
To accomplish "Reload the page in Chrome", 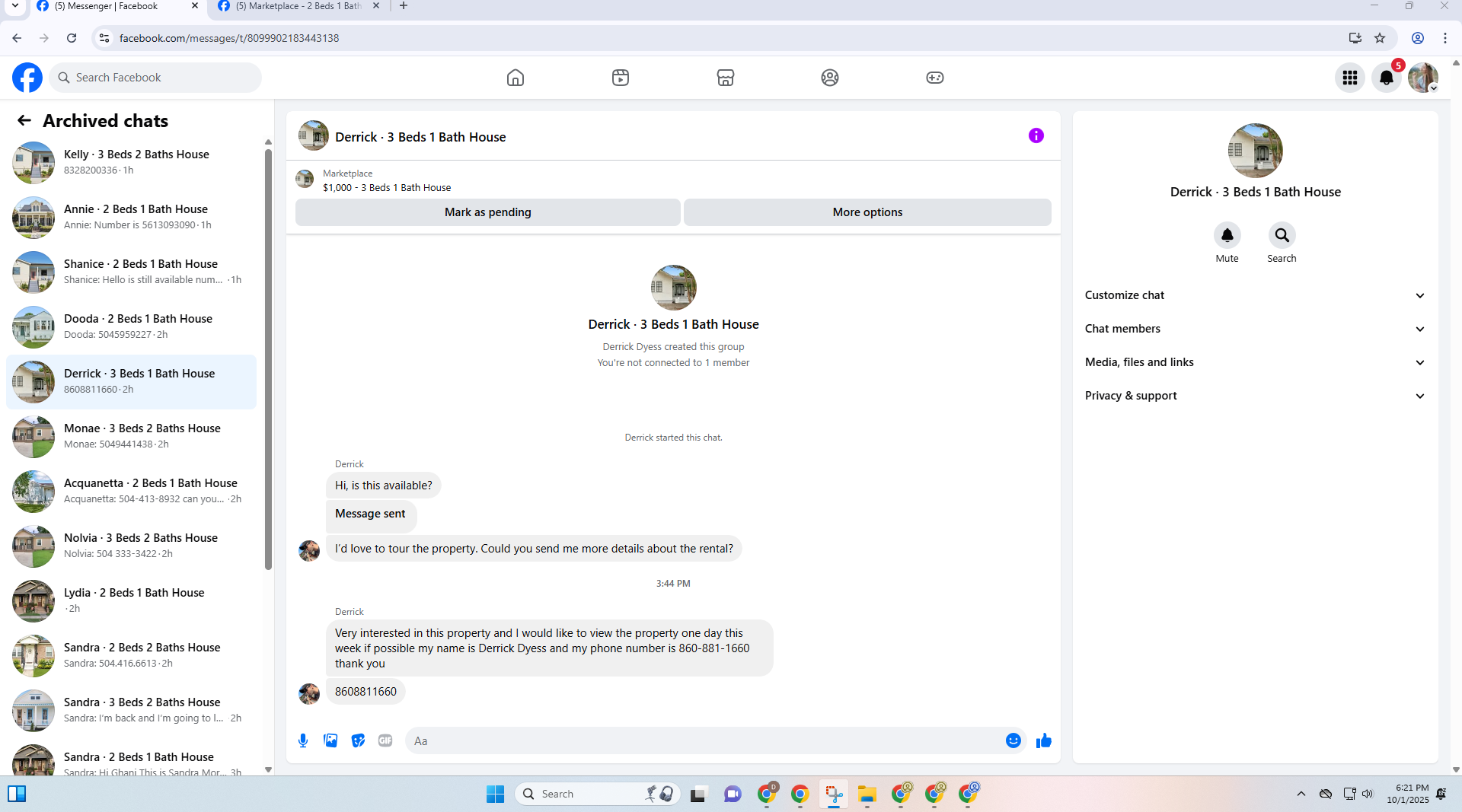I will pyautogui.click(x=72, y=38).
